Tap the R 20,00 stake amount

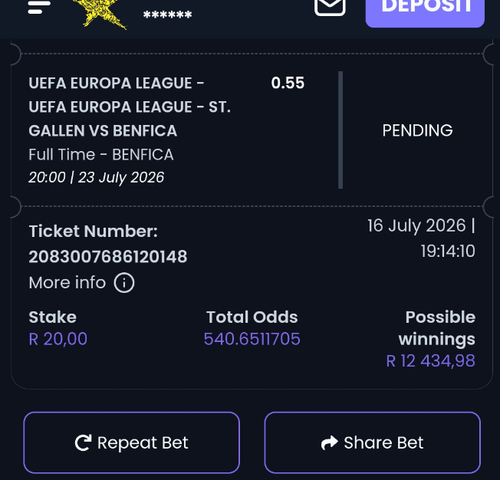(58, 339)
